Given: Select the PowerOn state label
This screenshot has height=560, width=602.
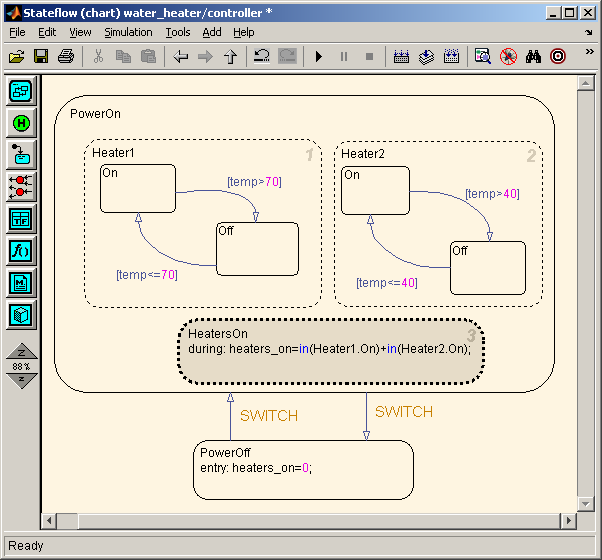Looking at the screenshot, I should click(95, 114).
